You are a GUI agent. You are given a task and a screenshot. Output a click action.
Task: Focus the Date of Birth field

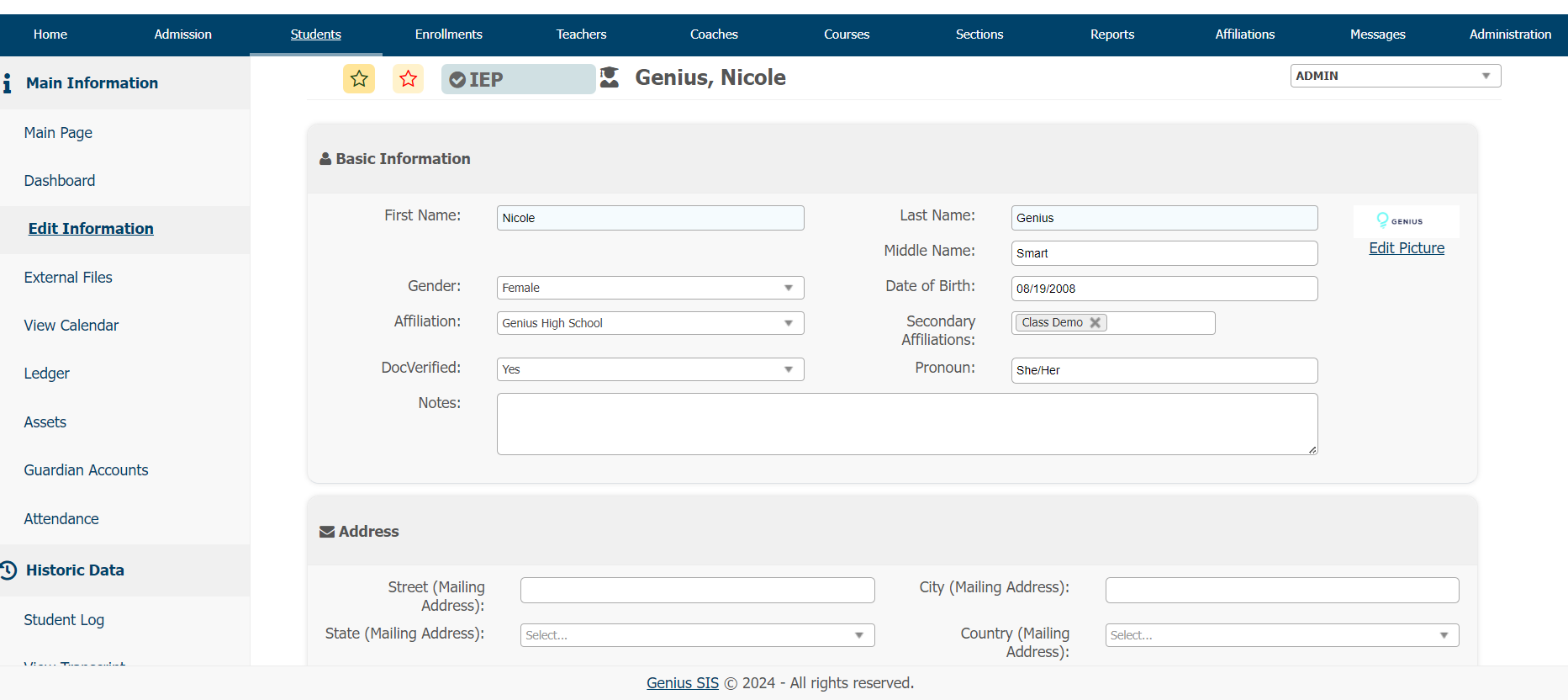click(1164, 289)
